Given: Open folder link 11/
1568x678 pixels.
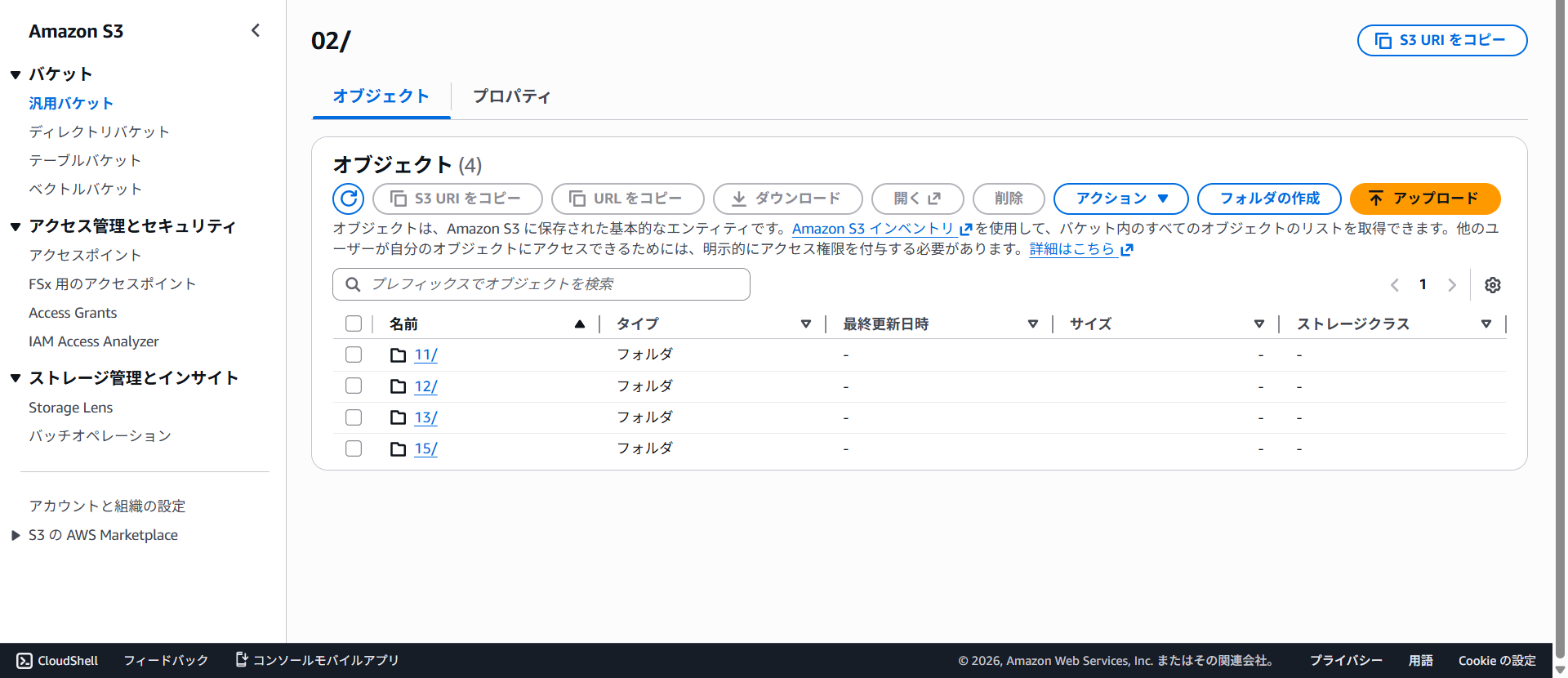Looking at the screenshot, I should click(x=425, y=355).
